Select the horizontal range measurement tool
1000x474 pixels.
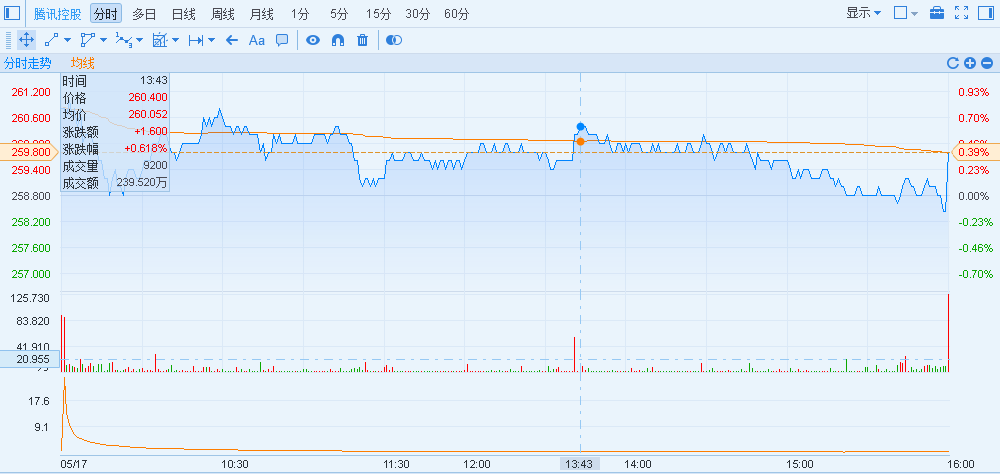point(196,40)
